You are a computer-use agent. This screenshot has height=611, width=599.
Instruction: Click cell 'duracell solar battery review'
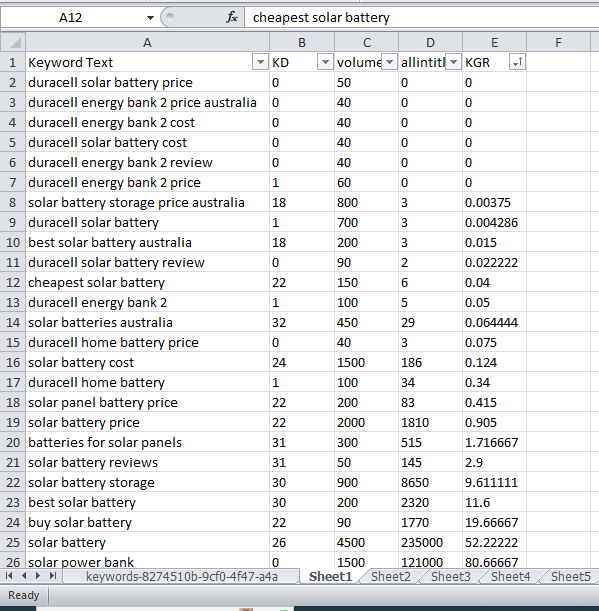[147, 262]
